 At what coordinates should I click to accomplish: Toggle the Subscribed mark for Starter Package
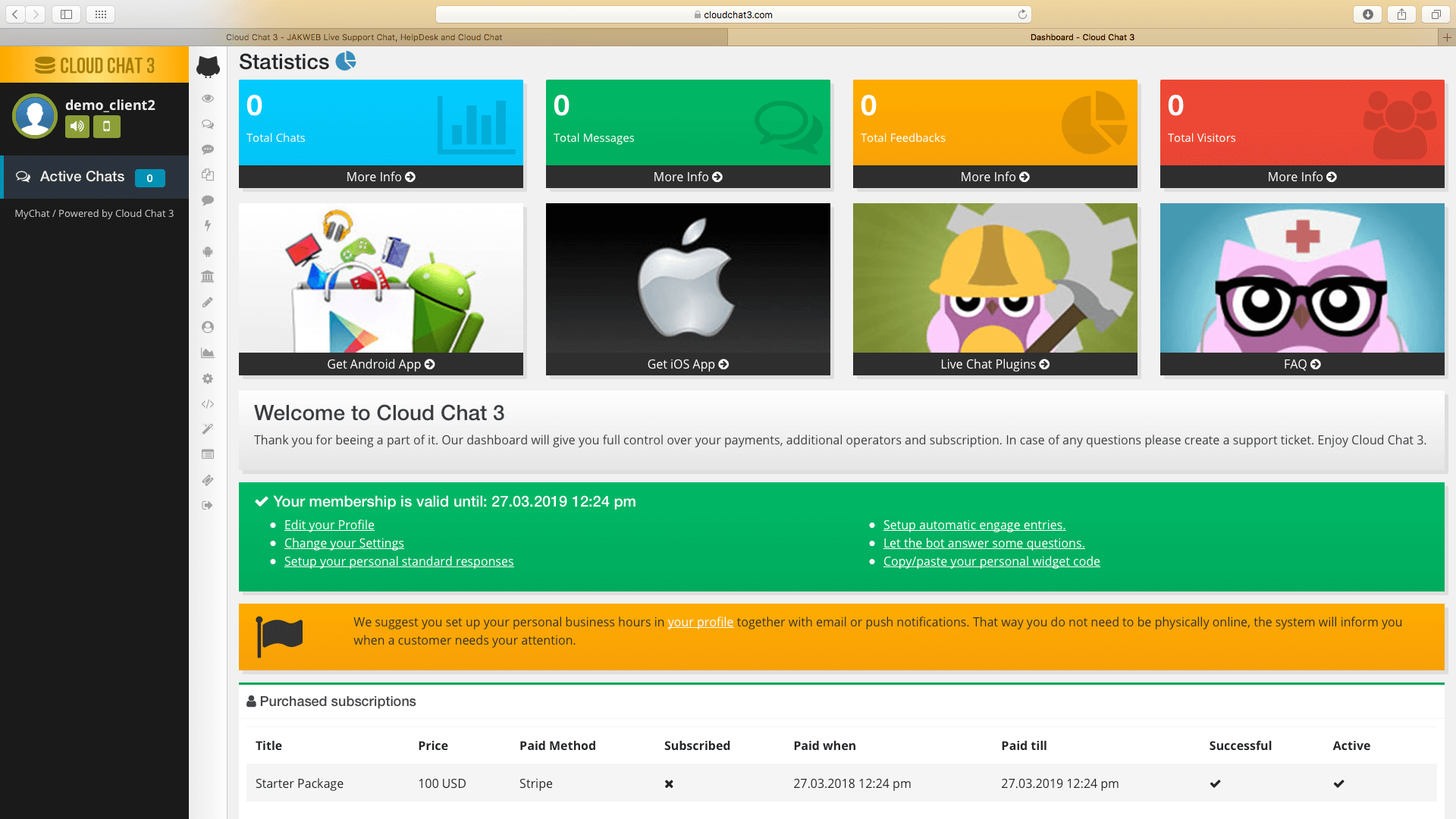click(668, 783)
